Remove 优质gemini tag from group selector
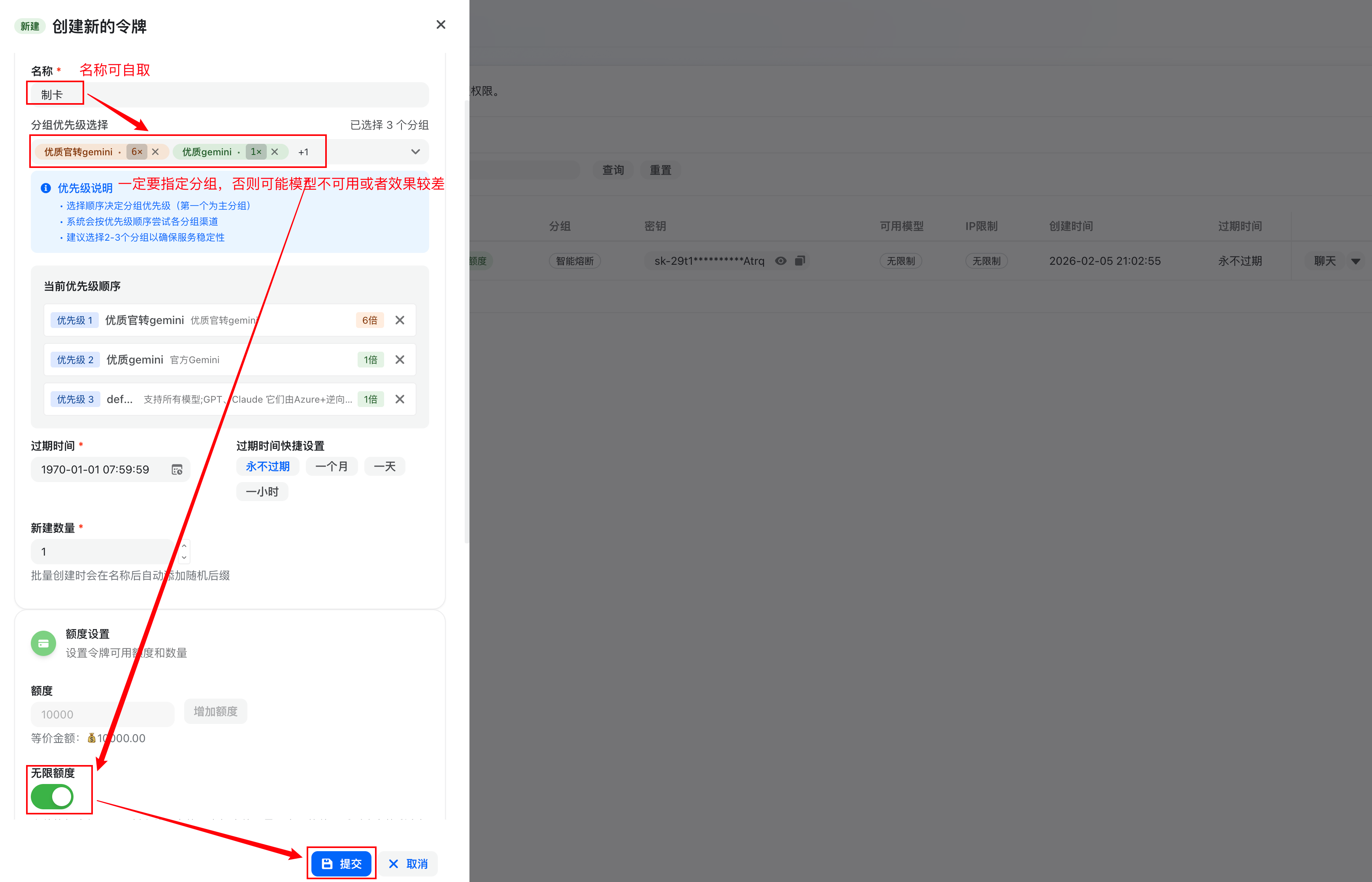 (275, 152)
